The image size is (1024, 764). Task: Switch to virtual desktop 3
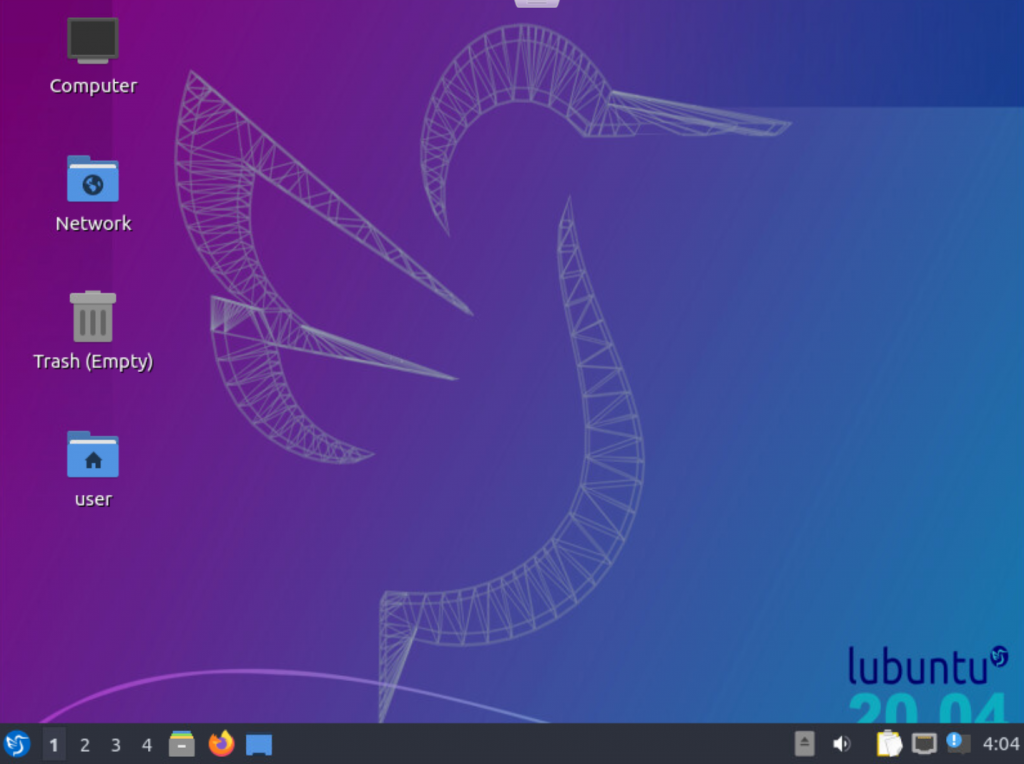[x=116, y=745]
